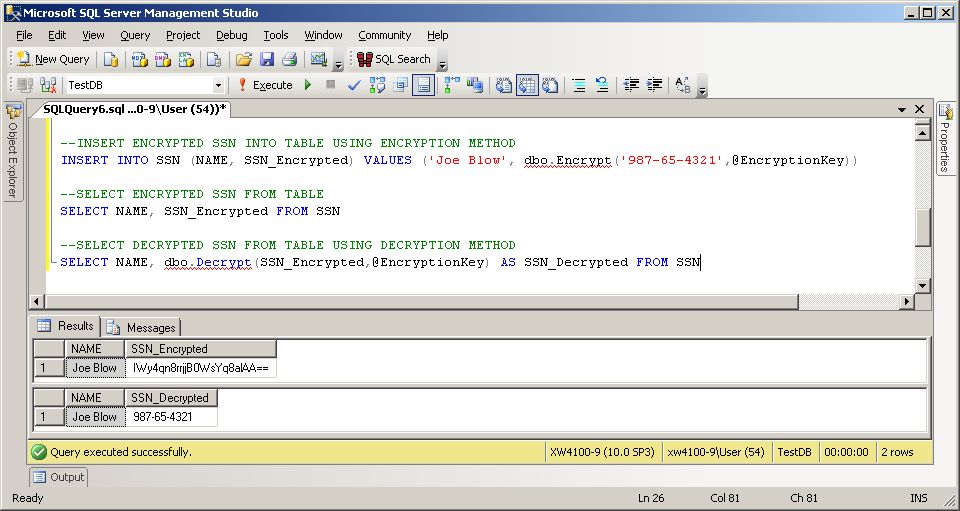The width and height of the screenshot is (960, 511).
Task: Open SQL Search toolbar options dropdown arrow
Action: [x=443, y=62]
